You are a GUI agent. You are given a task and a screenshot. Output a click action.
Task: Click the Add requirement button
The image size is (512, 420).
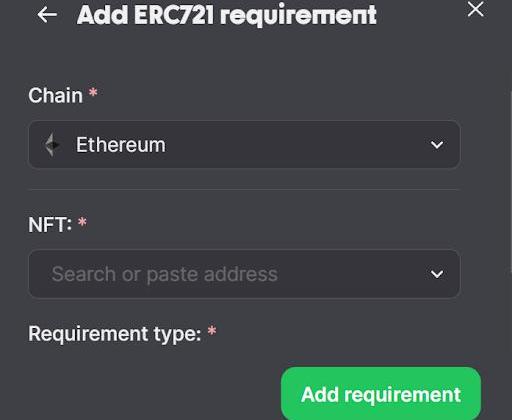tap(381, 394)
